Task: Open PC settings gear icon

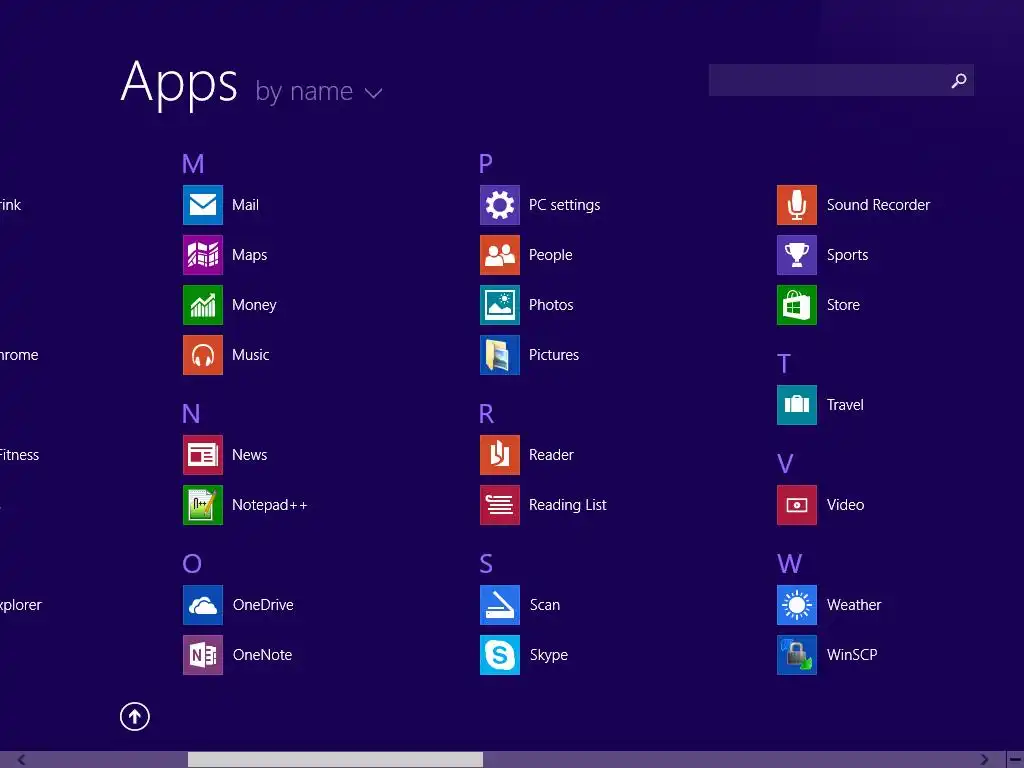Action: pyautogui.click(x=500, y=205)
